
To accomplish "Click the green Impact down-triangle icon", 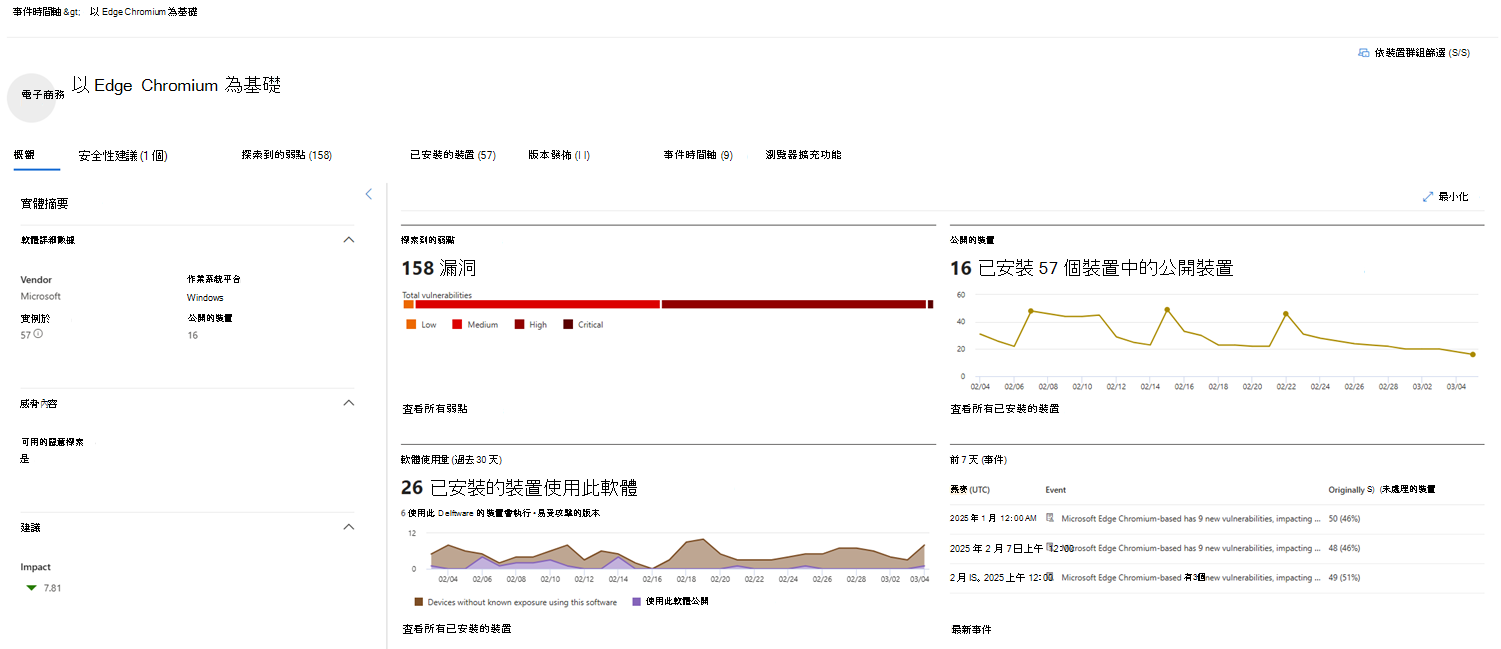I will [32, 588].
